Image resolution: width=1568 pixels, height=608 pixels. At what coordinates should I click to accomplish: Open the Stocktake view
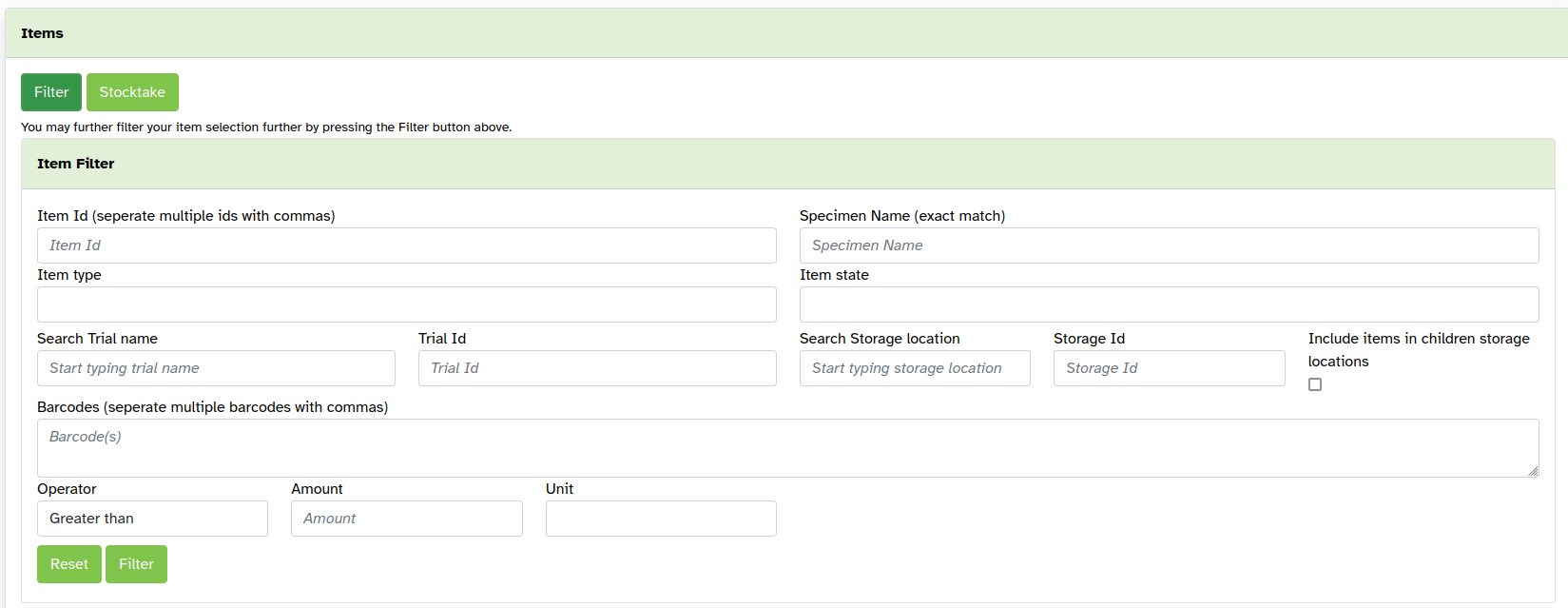pos(132,92)
